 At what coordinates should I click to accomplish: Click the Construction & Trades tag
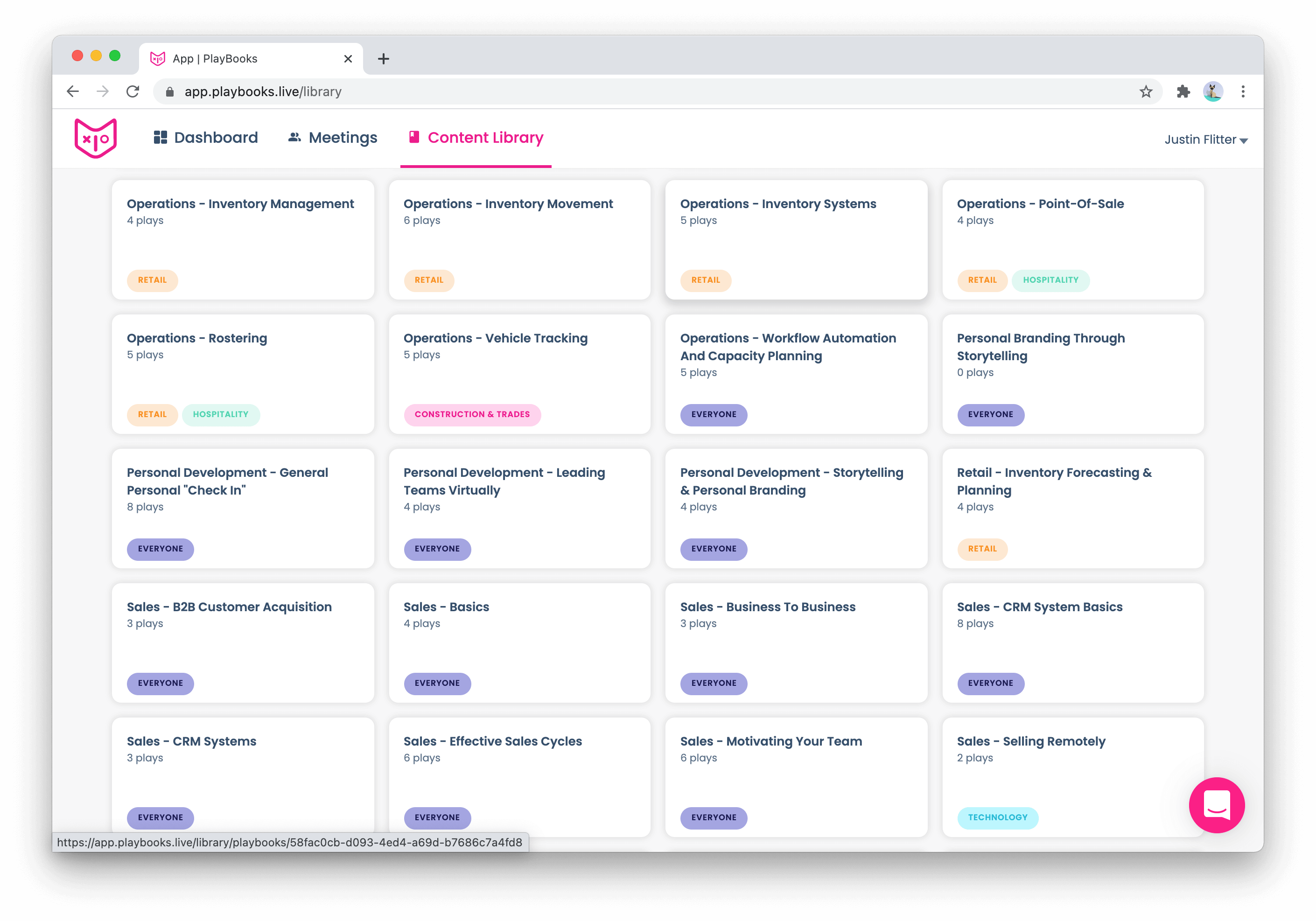472,414
